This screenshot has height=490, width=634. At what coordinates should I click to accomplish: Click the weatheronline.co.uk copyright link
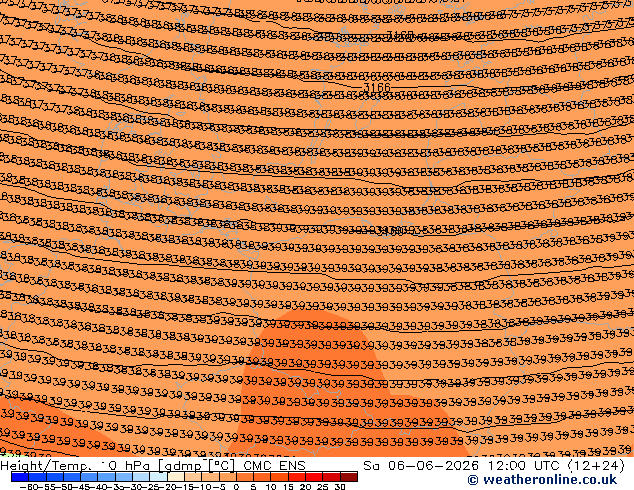[x=542, y=480]
